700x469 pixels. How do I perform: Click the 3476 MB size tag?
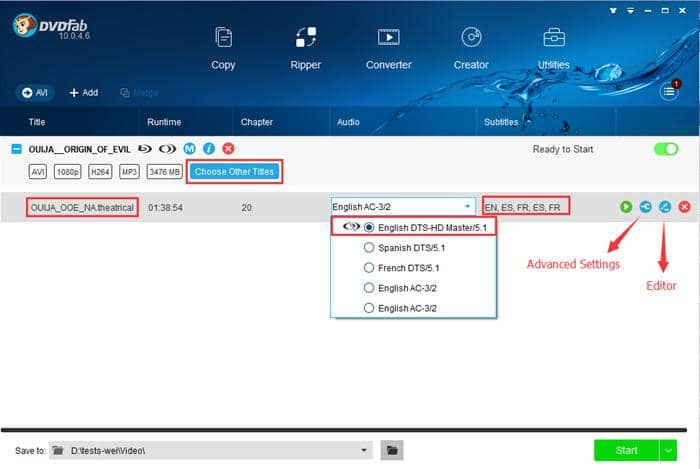[165, 172]
